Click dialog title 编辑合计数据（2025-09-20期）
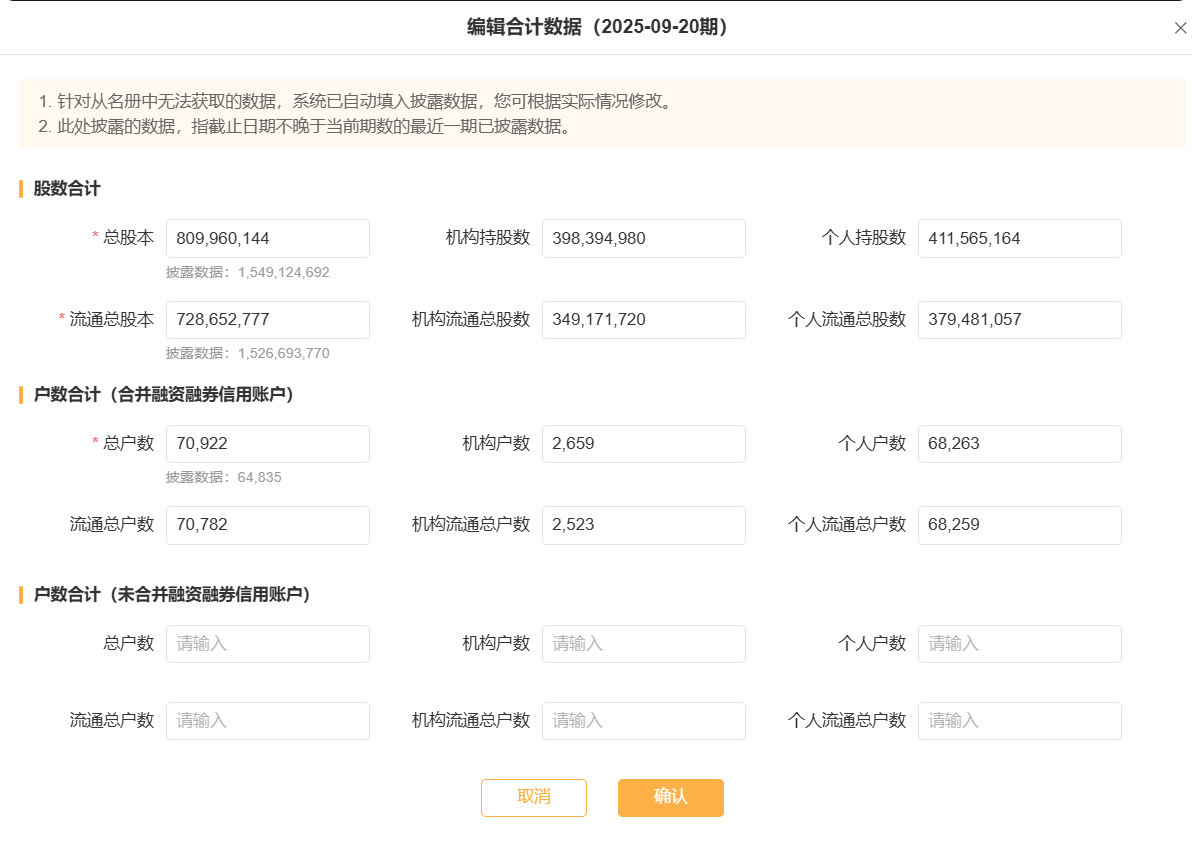 point(597,27)
